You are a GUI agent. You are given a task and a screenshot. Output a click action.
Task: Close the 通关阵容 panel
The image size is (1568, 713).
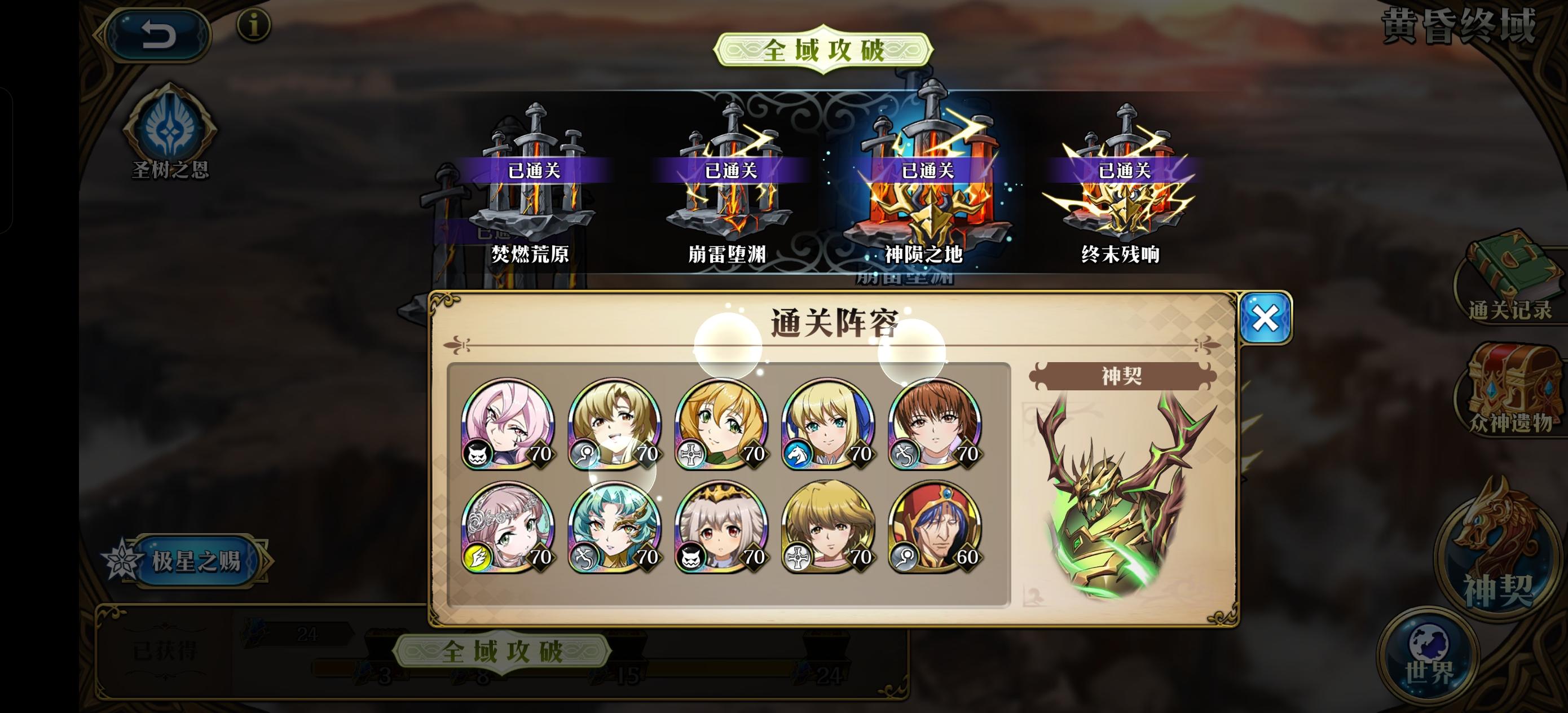[x=1266, y=318]
